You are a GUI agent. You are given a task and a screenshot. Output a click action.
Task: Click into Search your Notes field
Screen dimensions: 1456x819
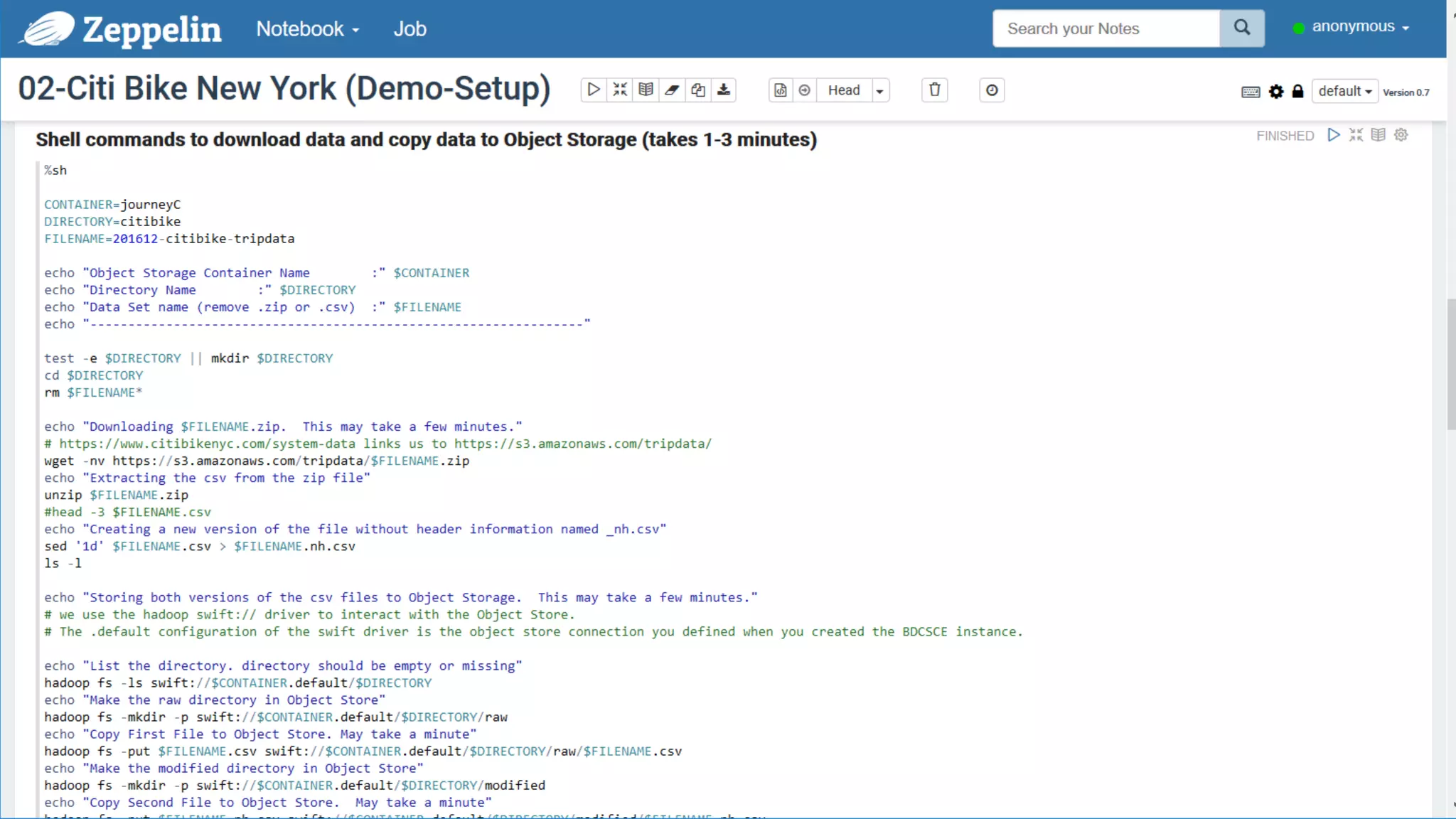click(x=1106, y=28)
